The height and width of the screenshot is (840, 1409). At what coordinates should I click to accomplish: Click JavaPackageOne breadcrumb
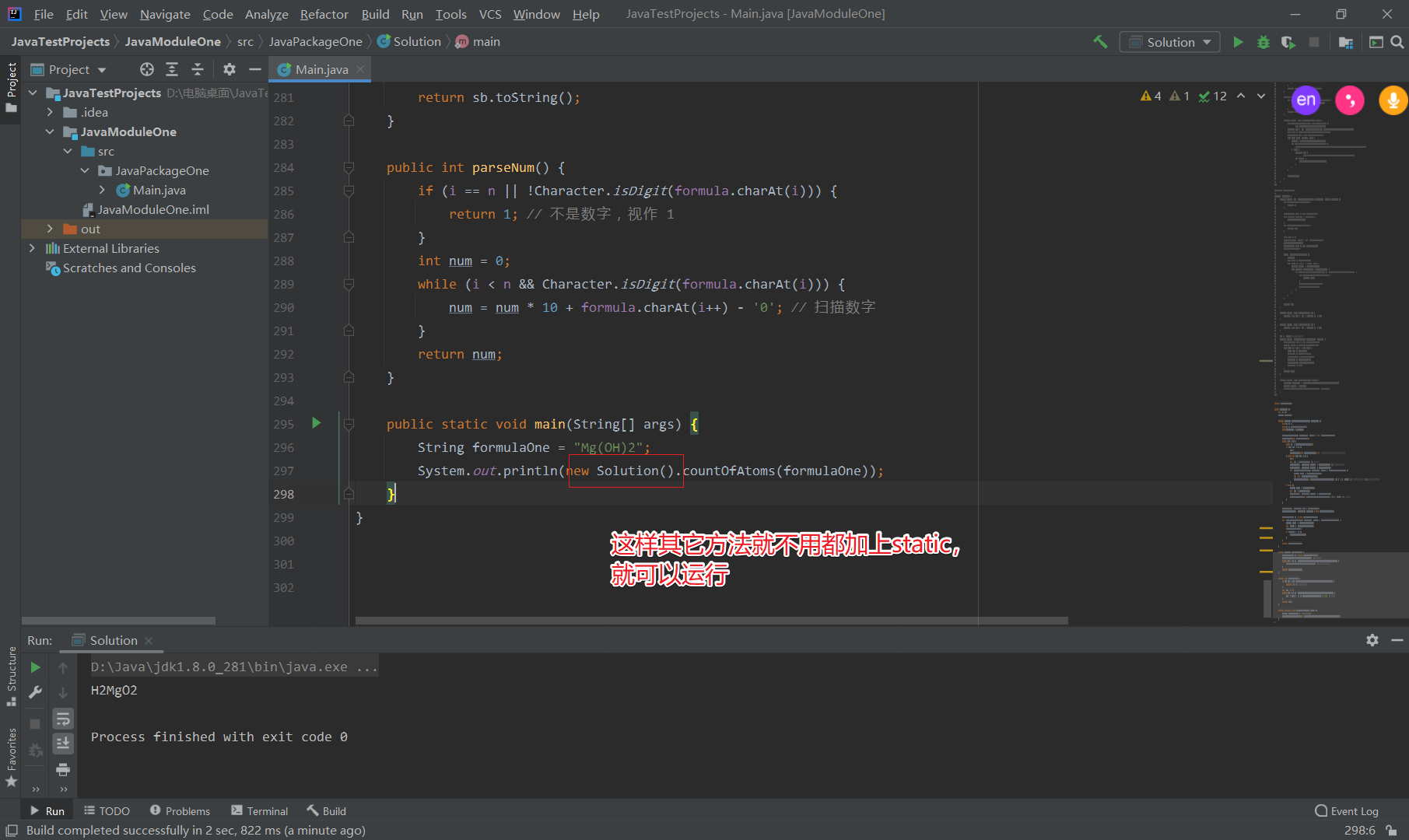point(316,42)
